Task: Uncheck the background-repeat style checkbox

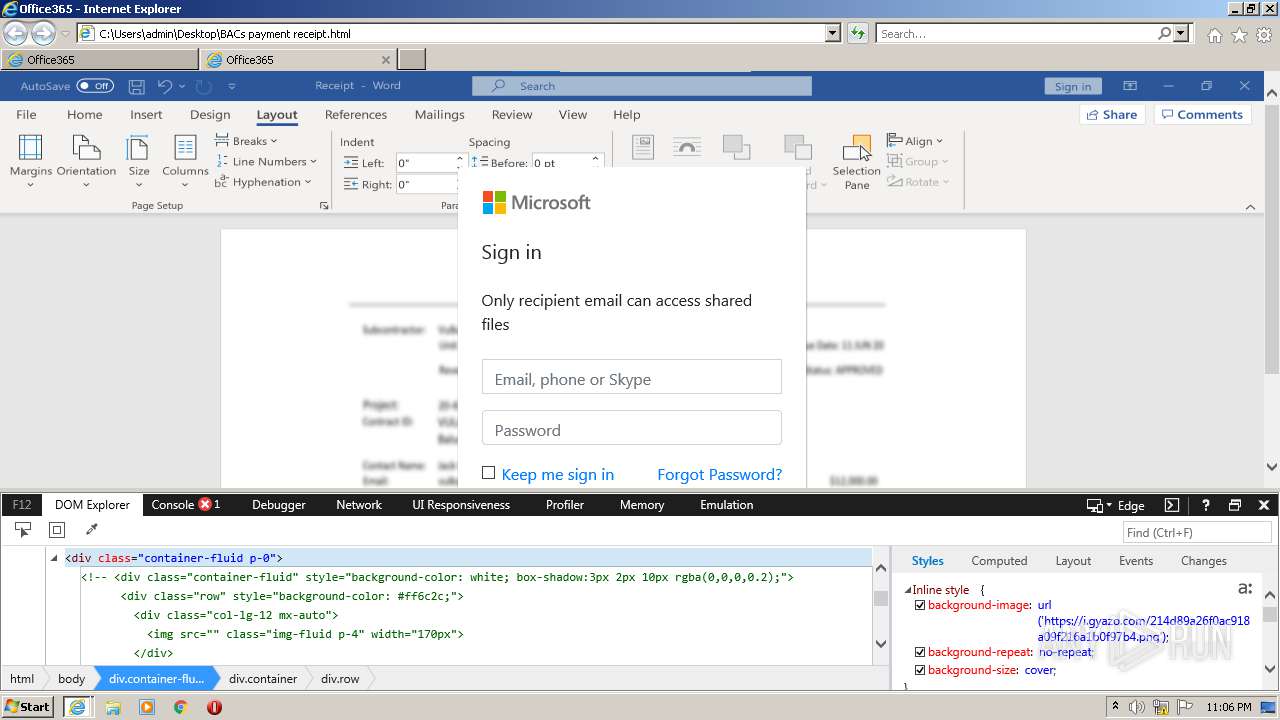Action: (x=920, y=652)
